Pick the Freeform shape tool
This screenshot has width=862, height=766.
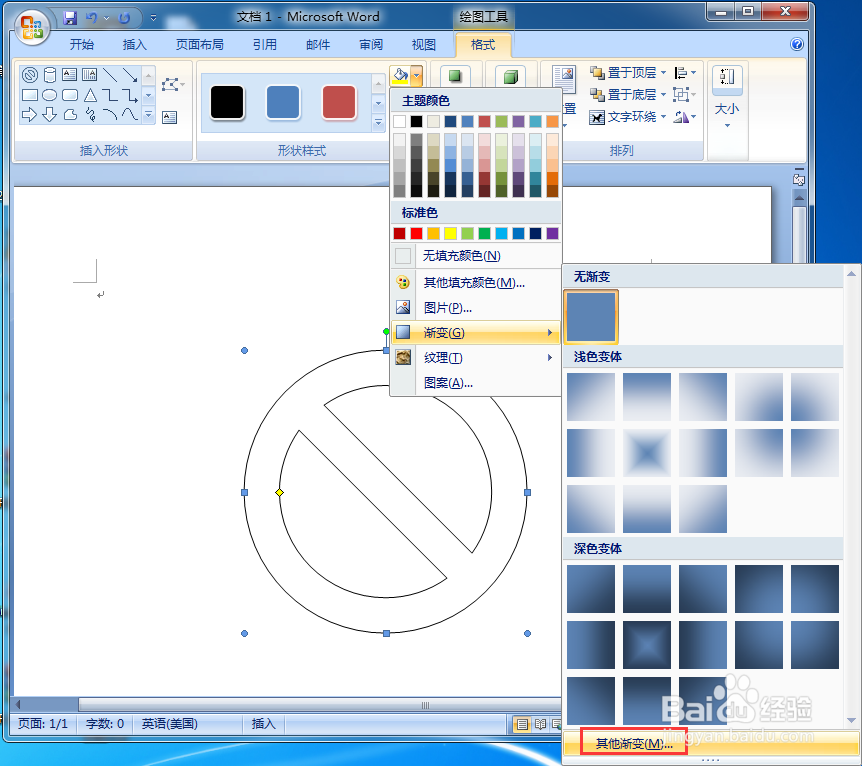click(x=70, y=114)
